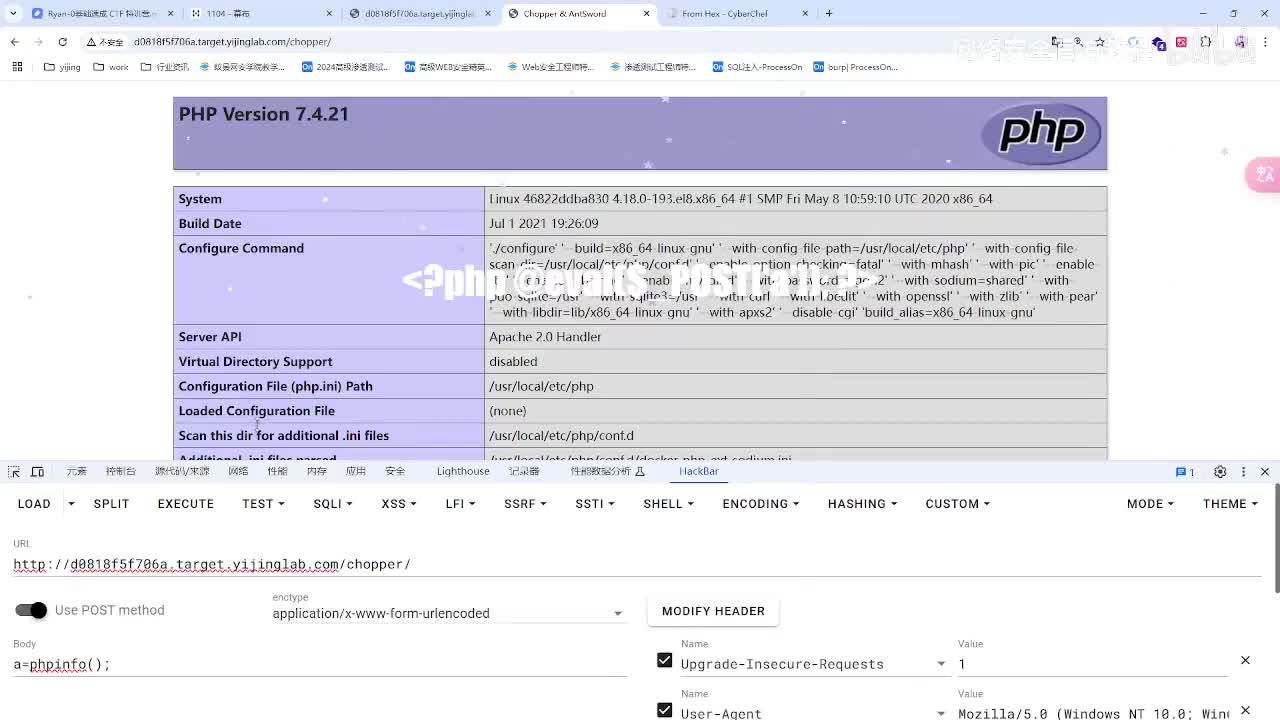The height and width of the screenshot is (720, 1280).
Task: Click the LOAD button in HackBar
Action: coord(34,504)
